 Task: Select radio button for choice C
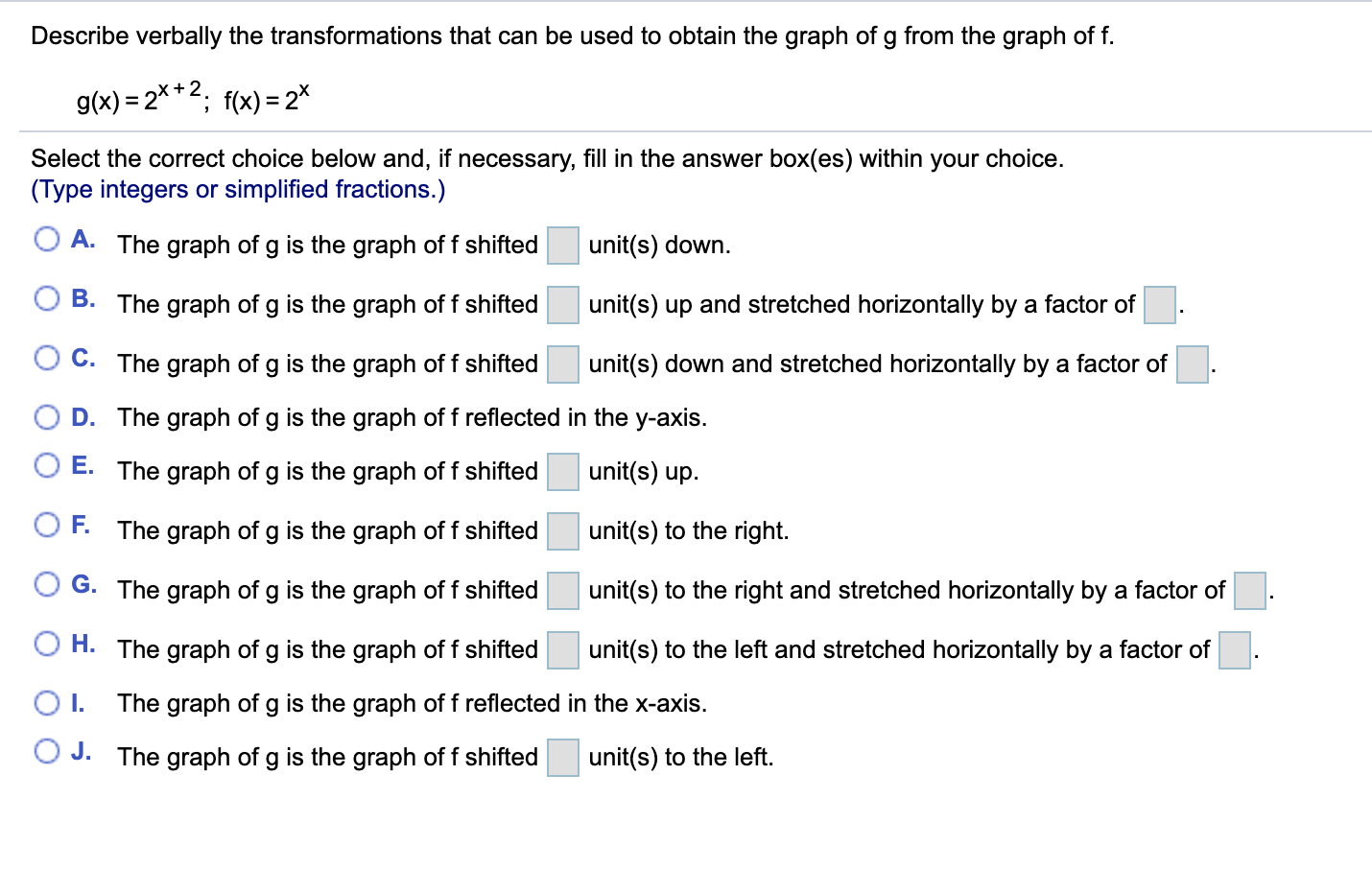45,357
